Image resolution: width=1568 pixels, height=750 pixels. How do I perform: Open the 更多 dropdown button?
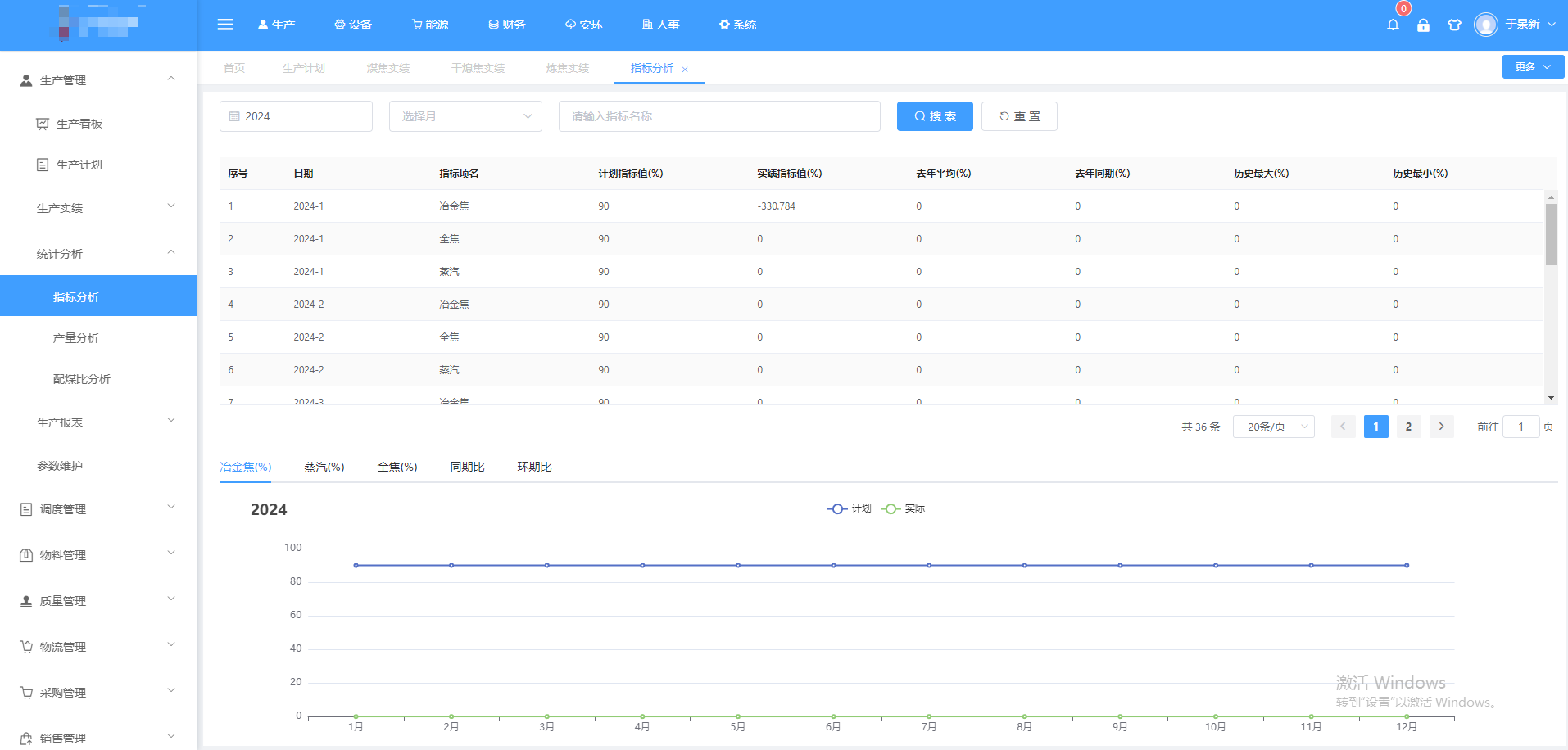pyautogui.click(x=1533, y=67)
